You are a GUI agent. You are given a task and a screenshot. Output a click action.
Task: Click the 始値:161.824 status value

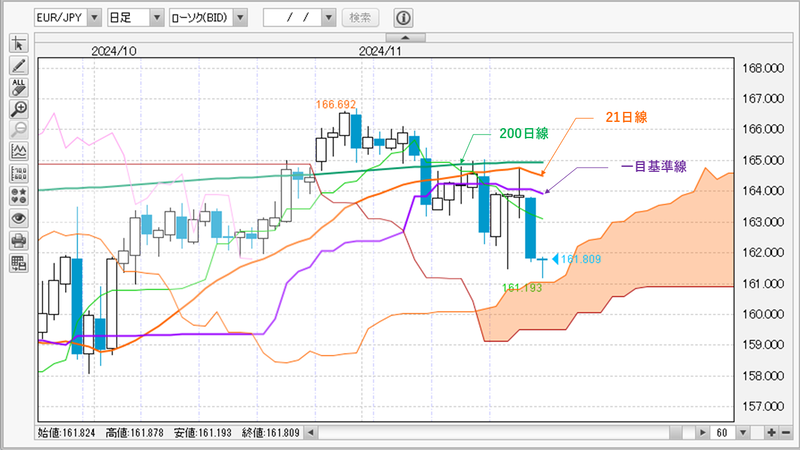tap(66, 433)
